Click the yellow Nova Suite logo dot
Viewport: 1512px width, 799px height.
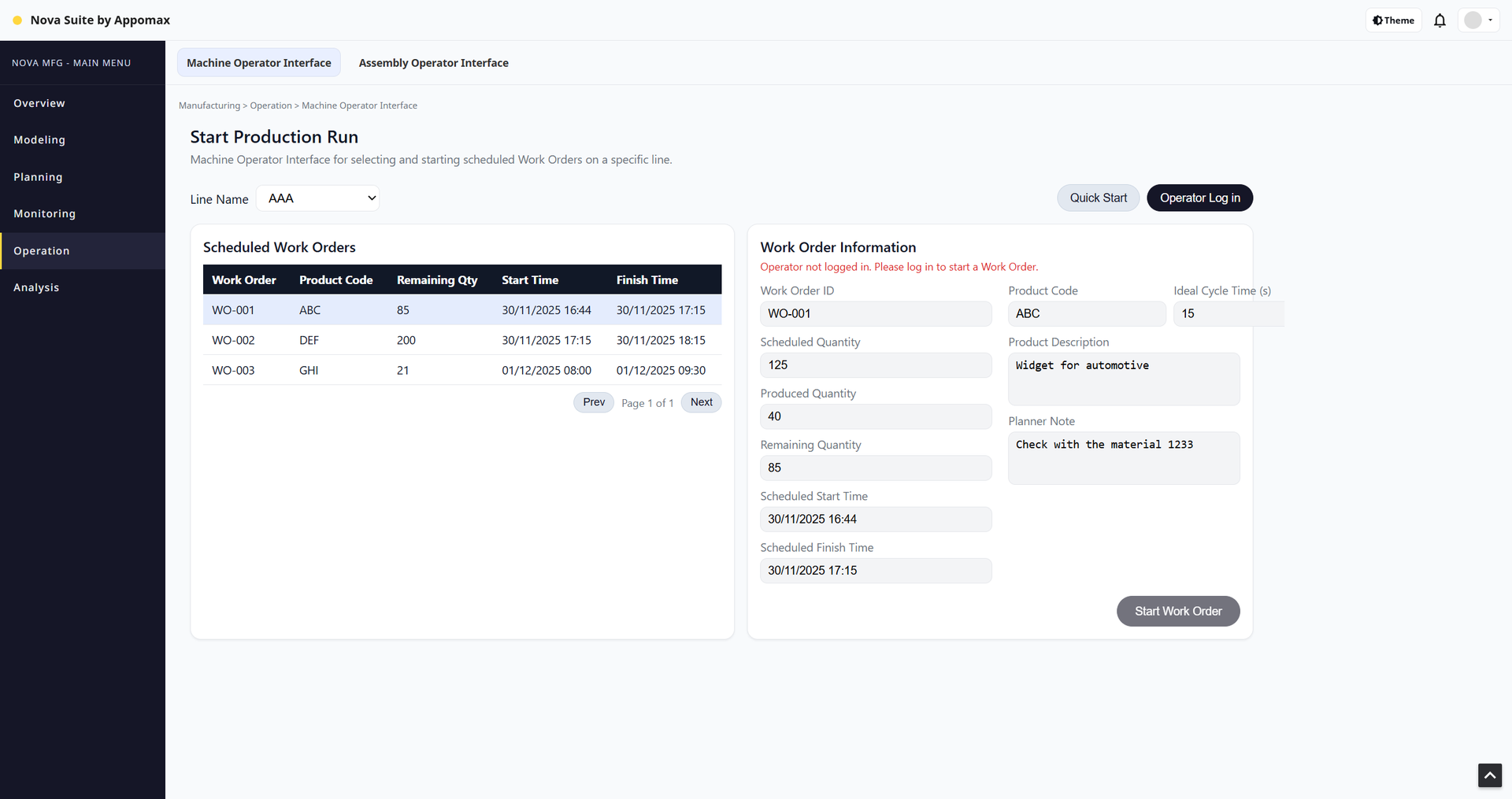[17, 20]
